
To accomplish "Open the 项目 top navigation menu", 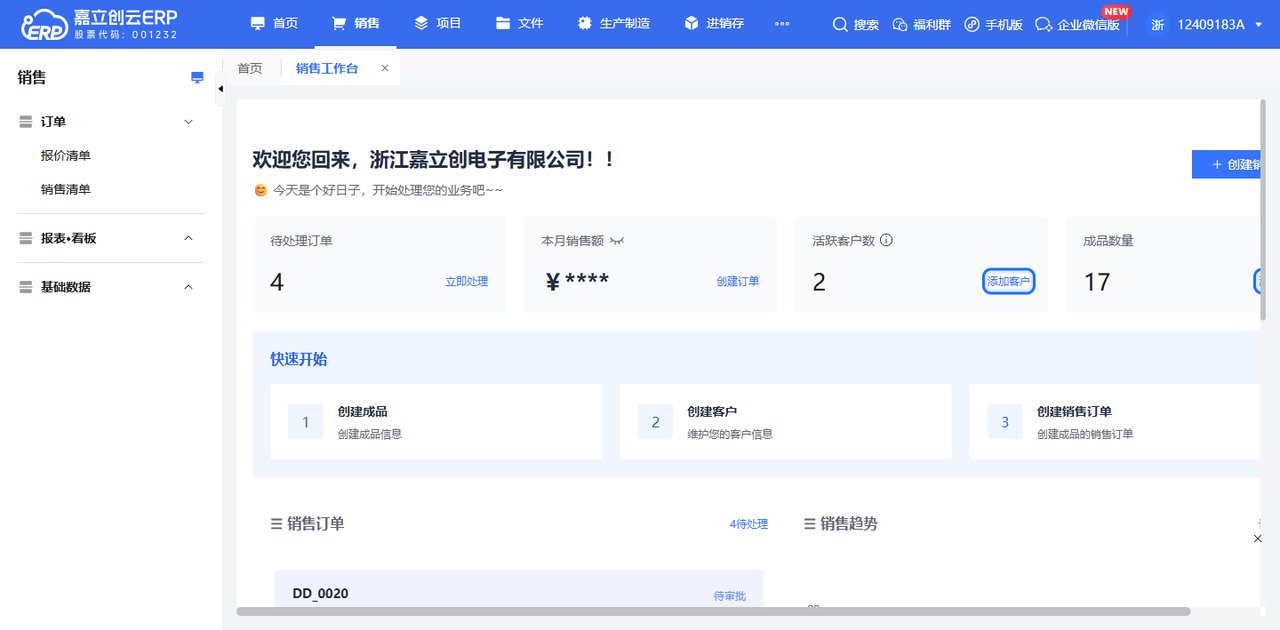I will (437, 23).
